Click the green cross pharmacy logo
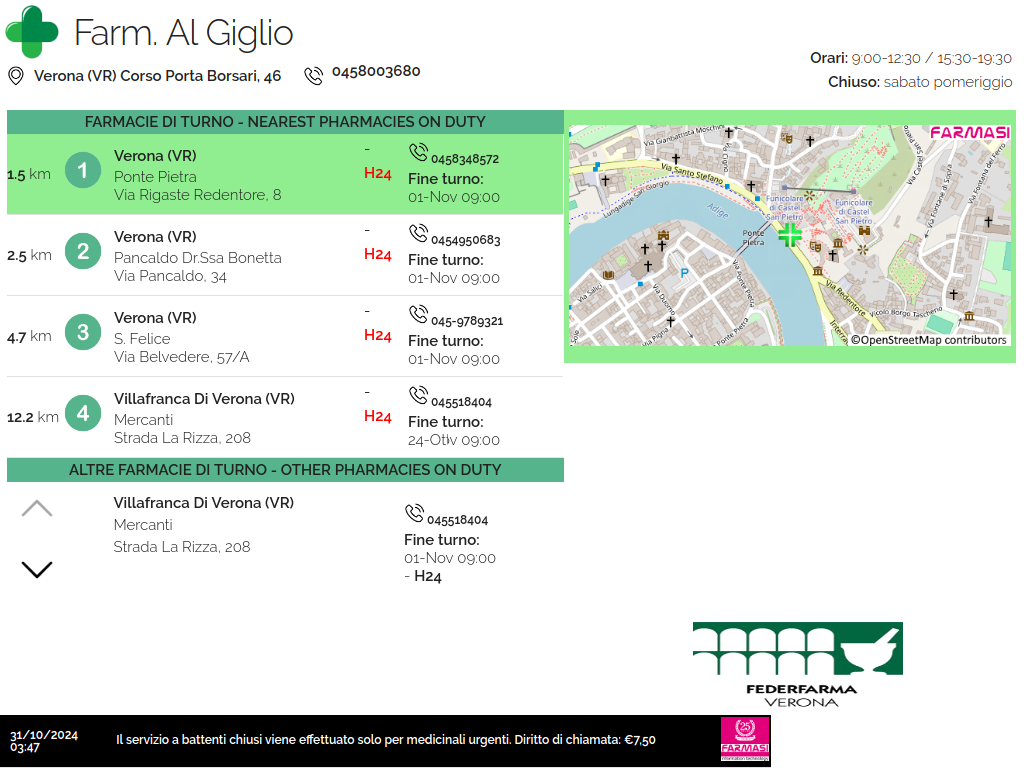Screen dimensions: 1024x768 click(x=32, y=32)
